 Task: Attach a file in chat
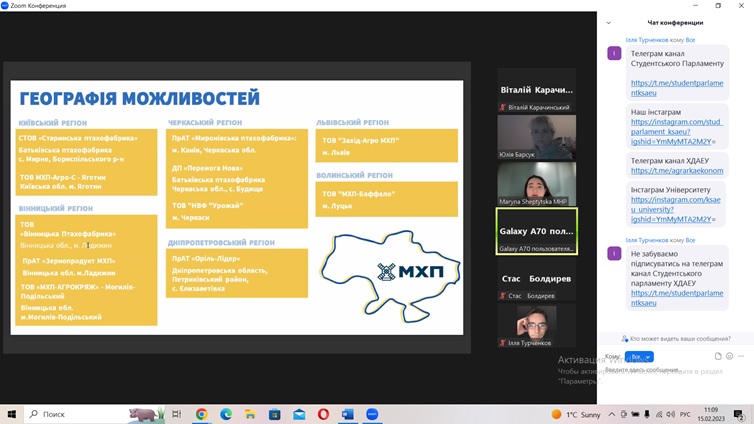718,356
